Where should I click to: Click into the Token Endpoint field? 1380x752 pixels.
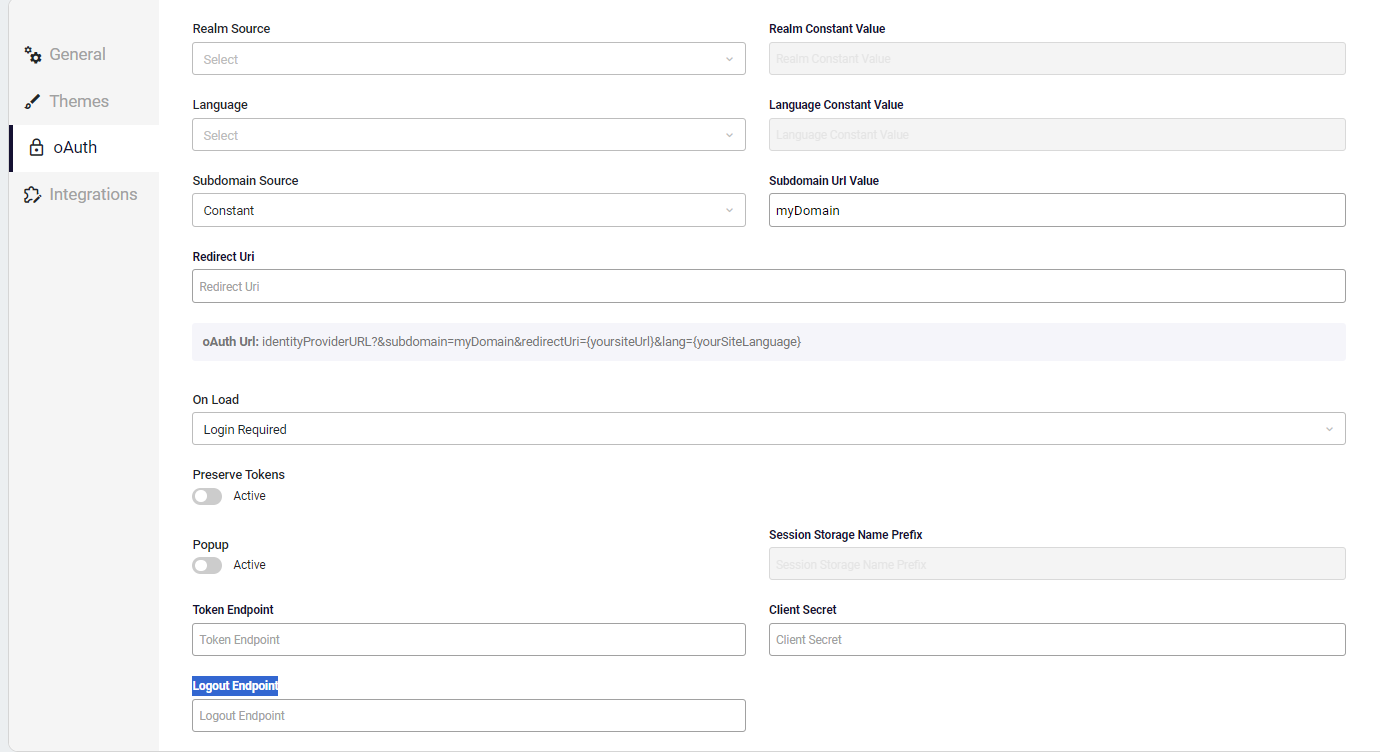(468, 640)
